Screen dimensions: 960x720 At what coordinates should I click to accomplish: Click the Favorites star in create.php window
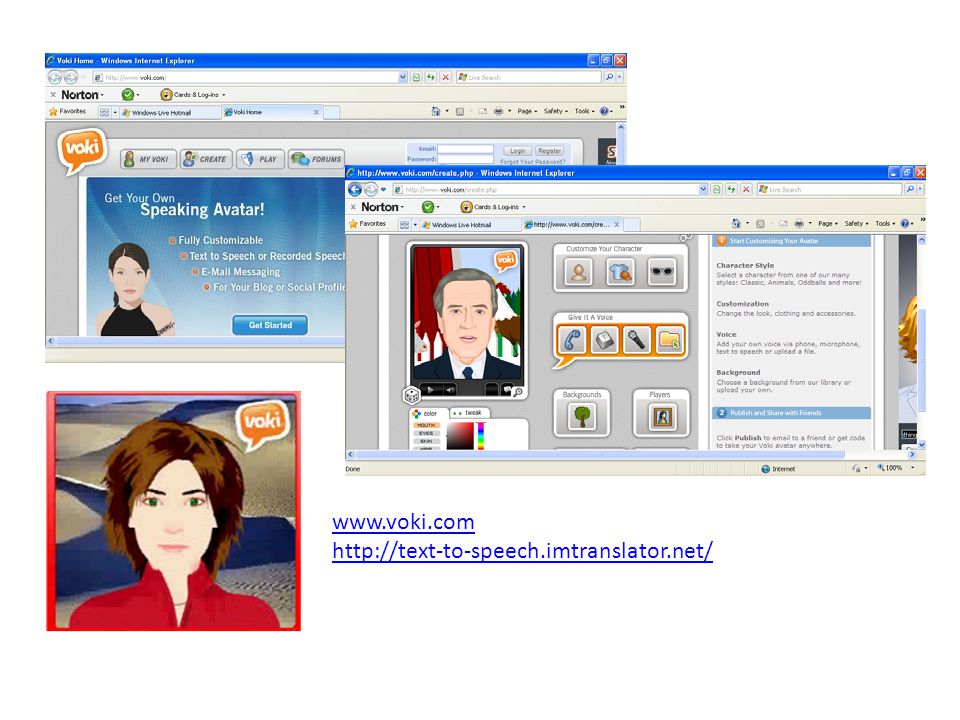pyautogui.click(x=353, y=224)
